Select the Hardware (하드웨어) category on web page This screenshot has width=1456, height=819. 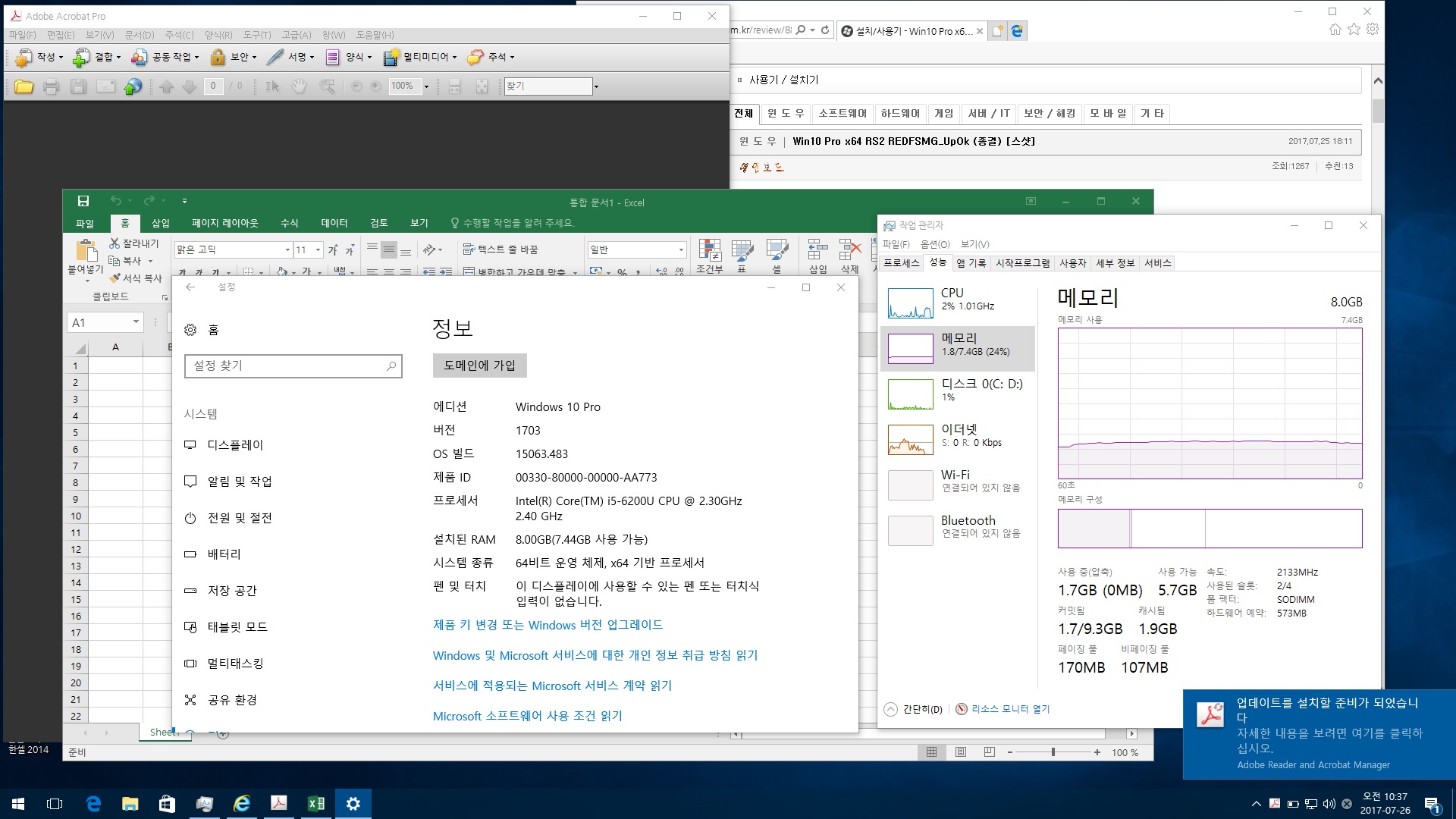coord(900,114)
